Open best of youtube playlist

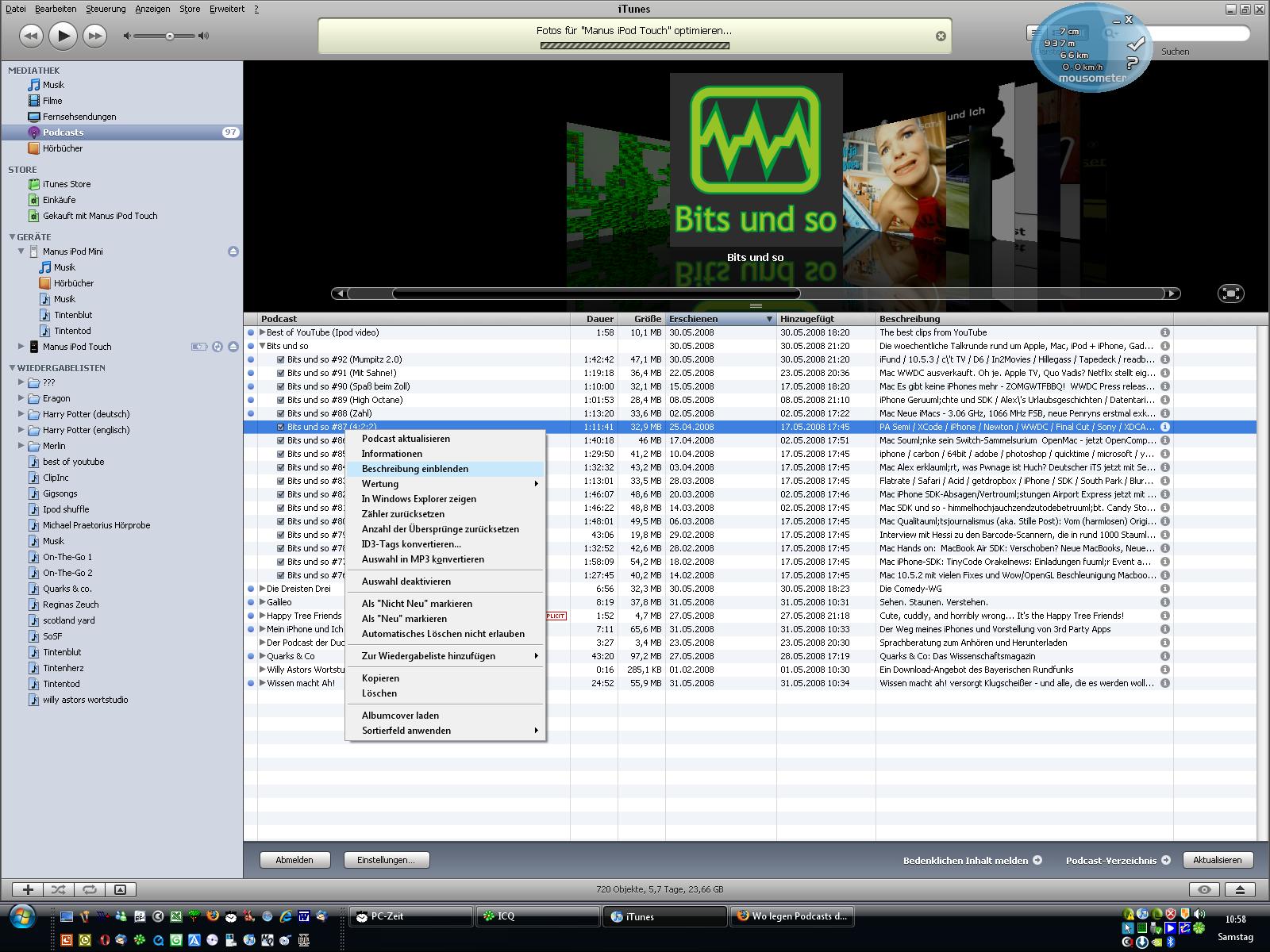73,462
